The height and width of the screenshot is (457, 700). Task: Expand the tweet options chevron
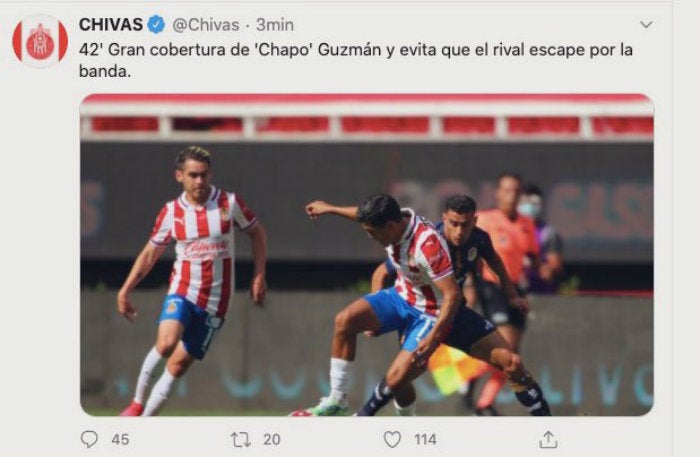coord(646,25)
